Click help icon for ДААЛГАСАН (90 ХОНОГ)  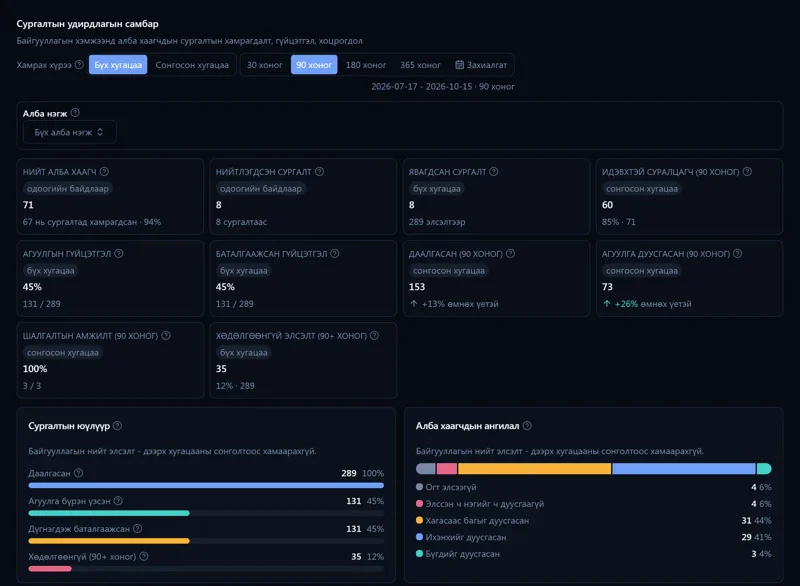click(x=510, y=253)
